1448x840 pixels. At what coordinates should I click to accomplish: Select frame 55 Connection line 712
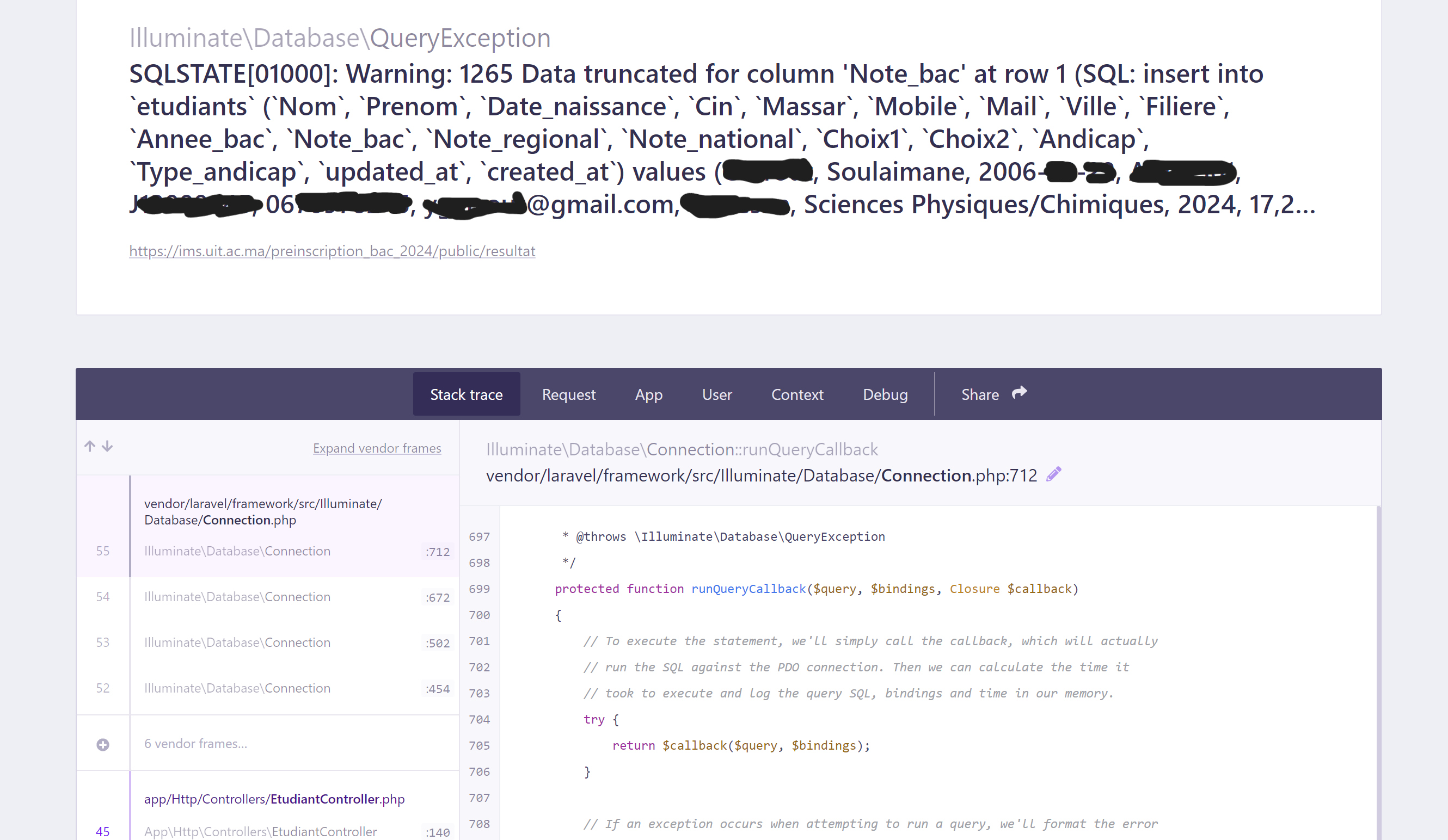(x=268, y=551)
